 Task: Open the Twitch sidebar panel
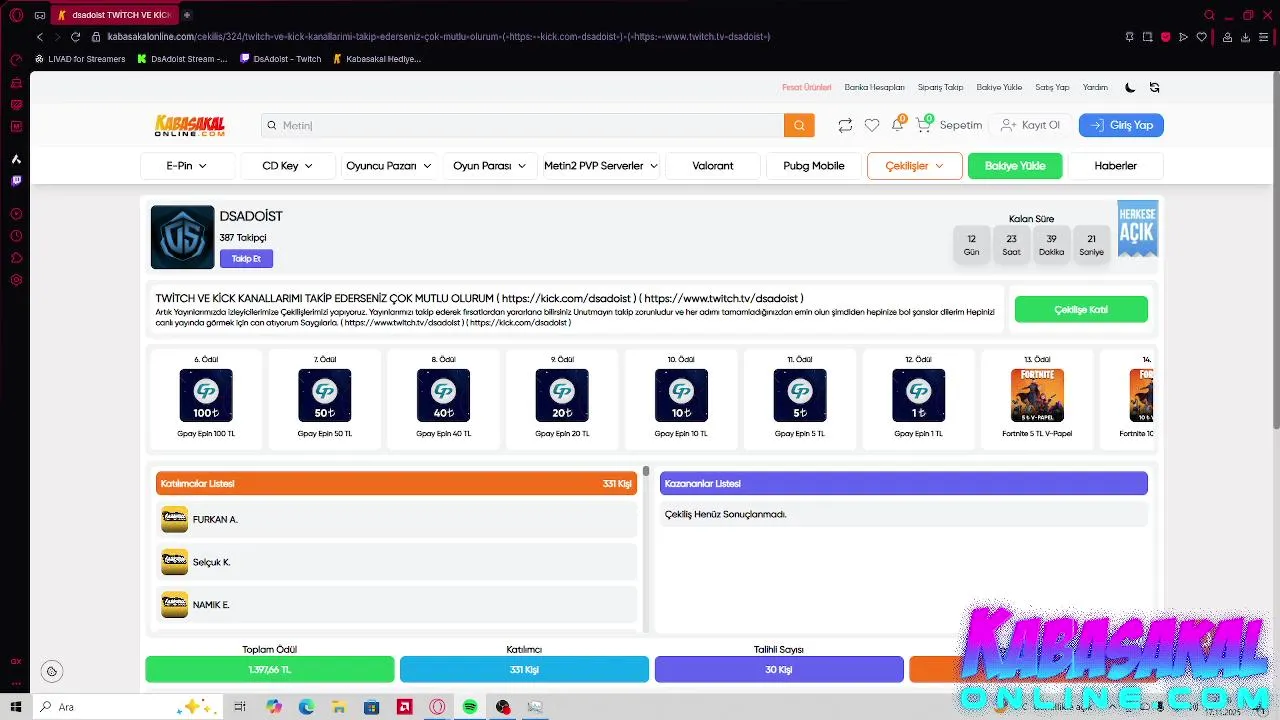pos(16,181)
